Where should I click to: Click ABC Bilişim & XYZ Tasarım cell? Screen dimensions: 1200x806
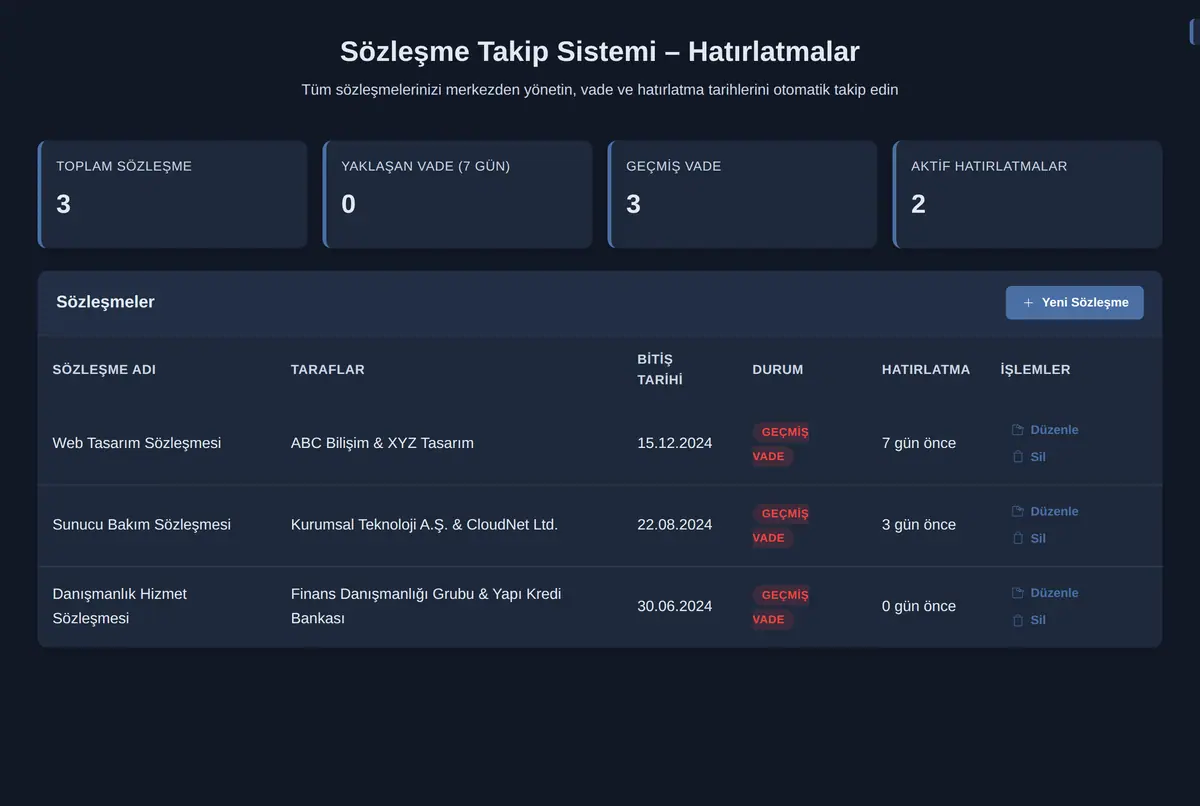pyautogui.click(x=382, y=443)
